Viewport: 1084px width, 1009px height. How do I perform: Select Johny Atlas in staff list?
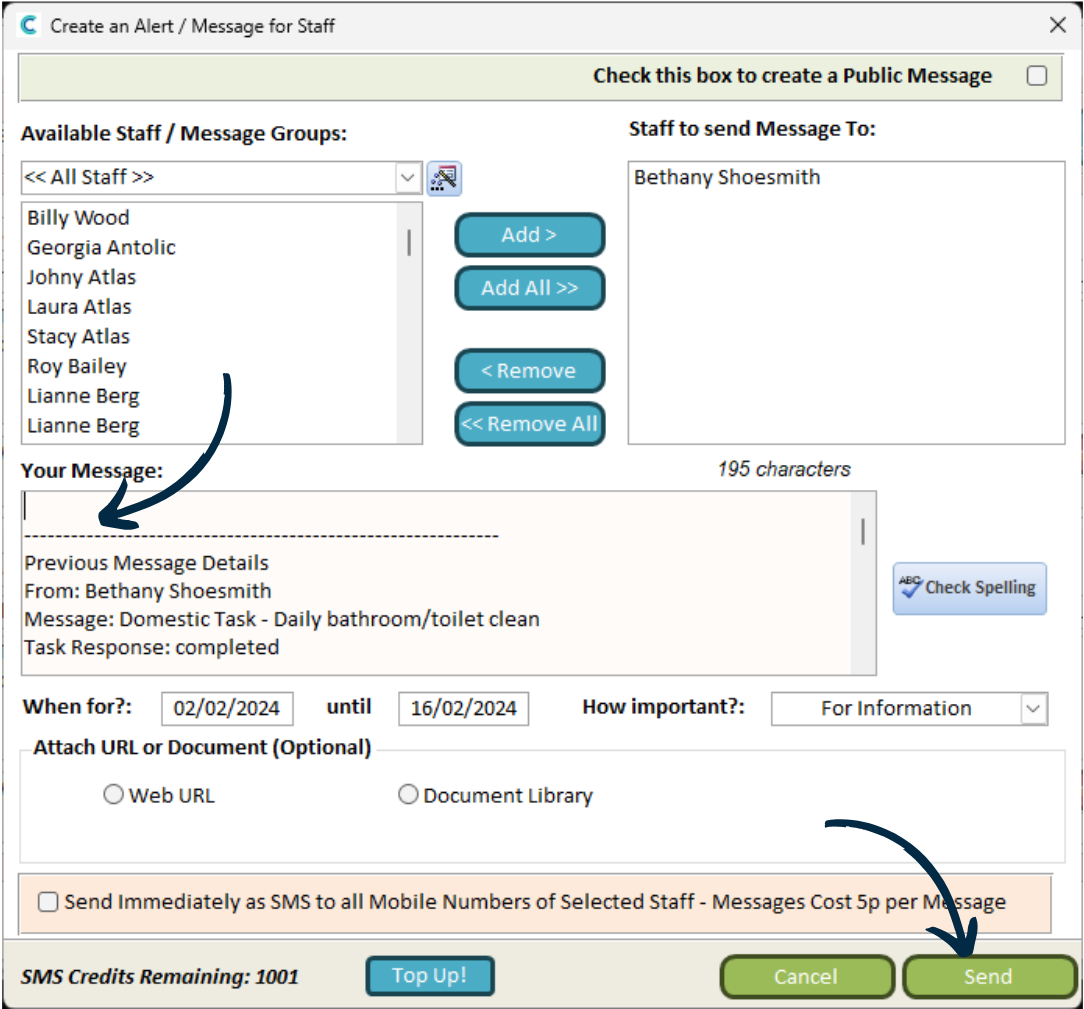[x=82, y=277]
